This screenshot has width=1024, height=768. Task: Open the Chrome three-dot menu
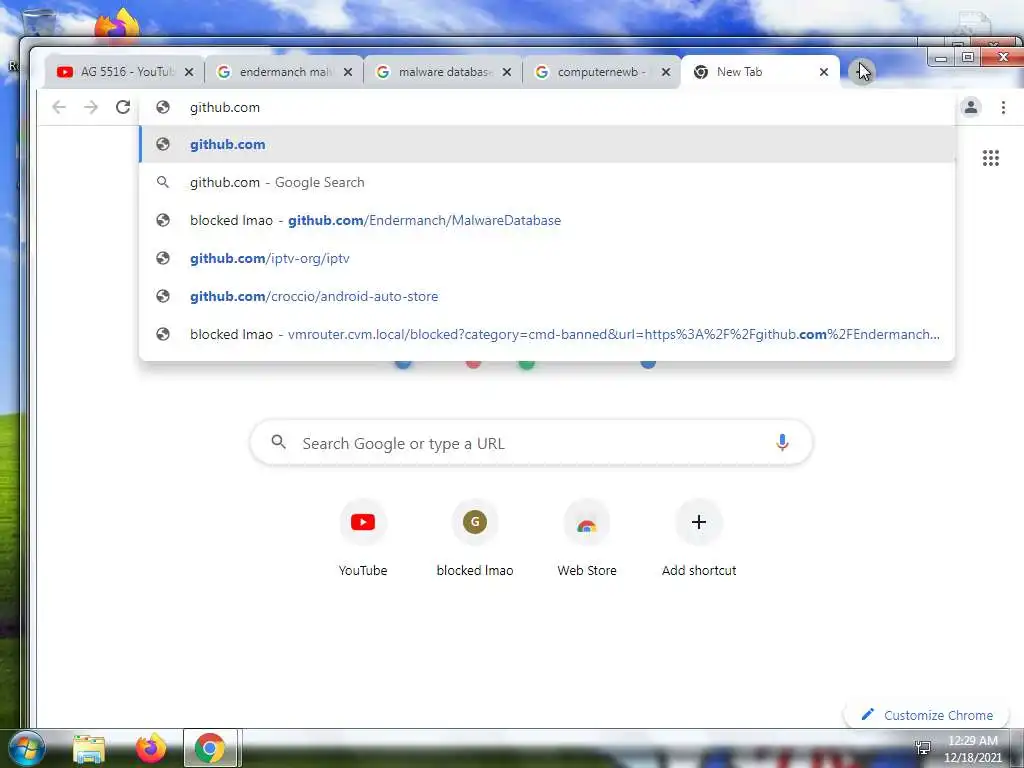tap(1003, 107)
